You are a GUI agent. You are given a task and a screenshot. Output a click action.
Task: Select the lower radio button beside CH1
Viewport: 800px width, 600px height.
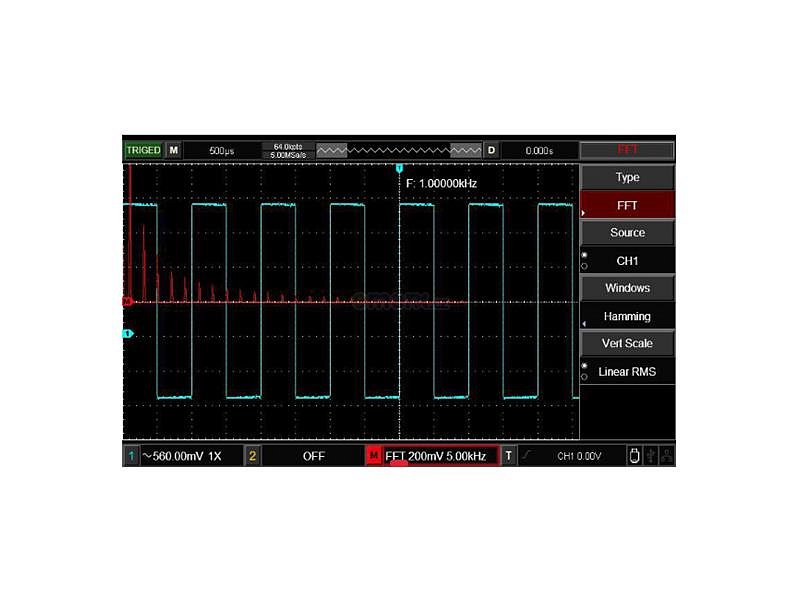point(584,266)
